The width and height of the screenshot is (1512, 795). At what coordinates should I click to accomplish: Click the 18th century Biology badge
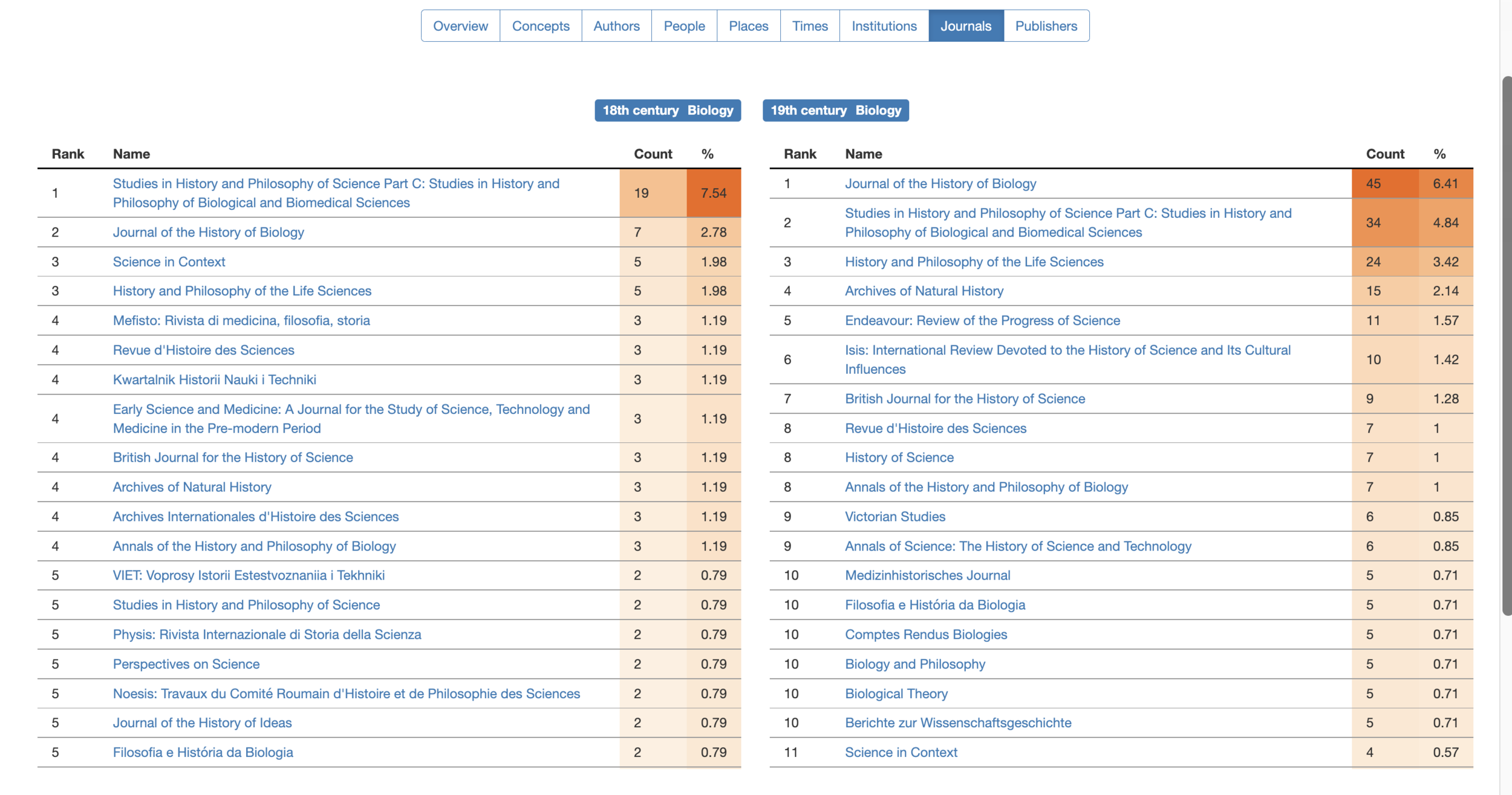[x=668, y=111]
